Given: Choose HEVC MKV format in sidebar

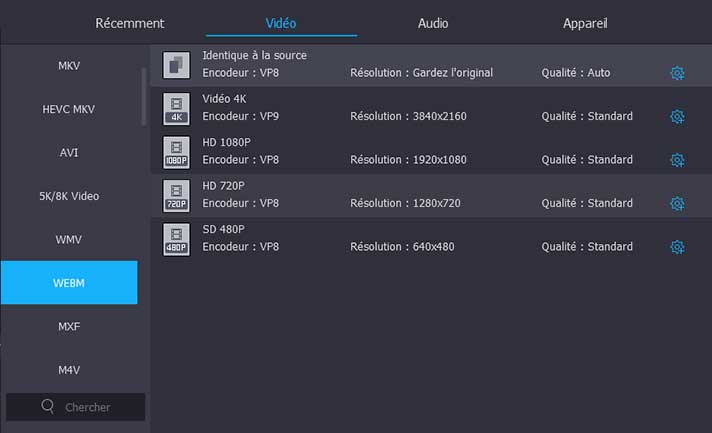Looking at the screenshot, I should coord(69,109).
